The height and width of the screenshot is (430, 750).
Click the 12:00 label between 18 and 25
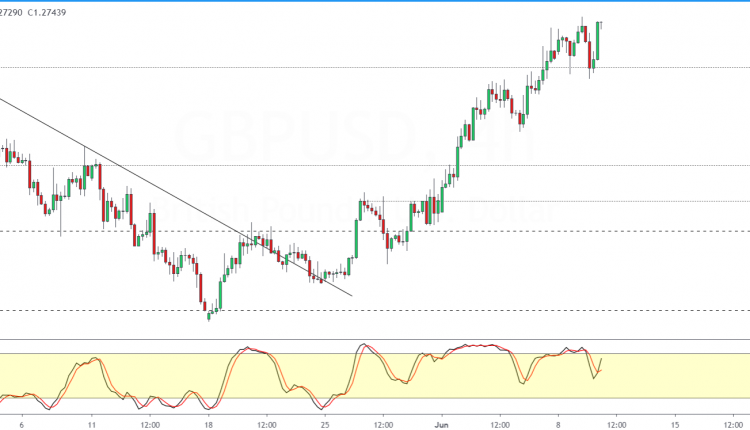(267, 425)
